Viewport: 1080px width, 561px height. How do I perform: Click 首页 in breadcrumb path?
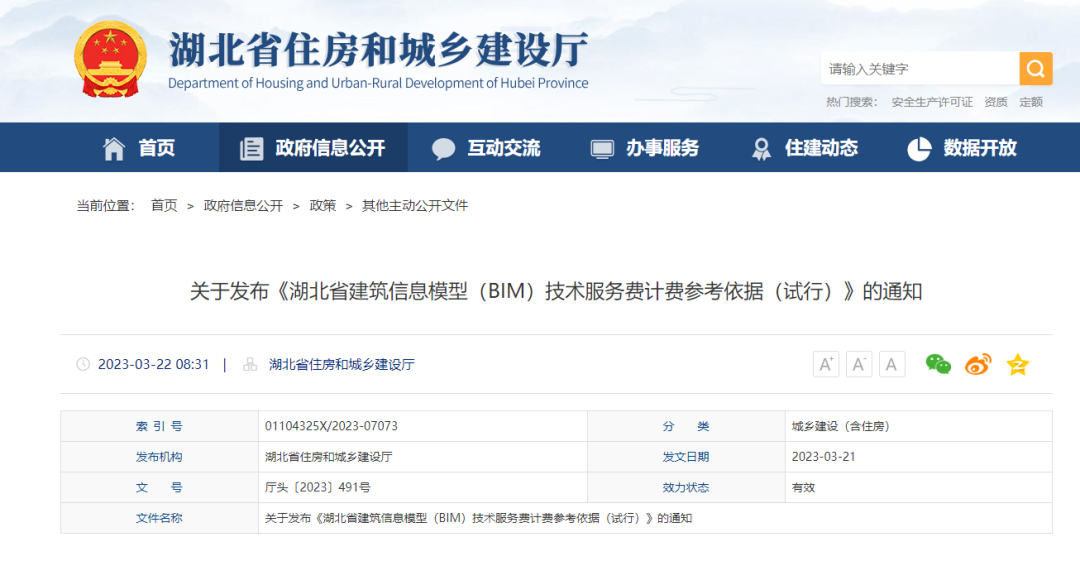(164, 206)
